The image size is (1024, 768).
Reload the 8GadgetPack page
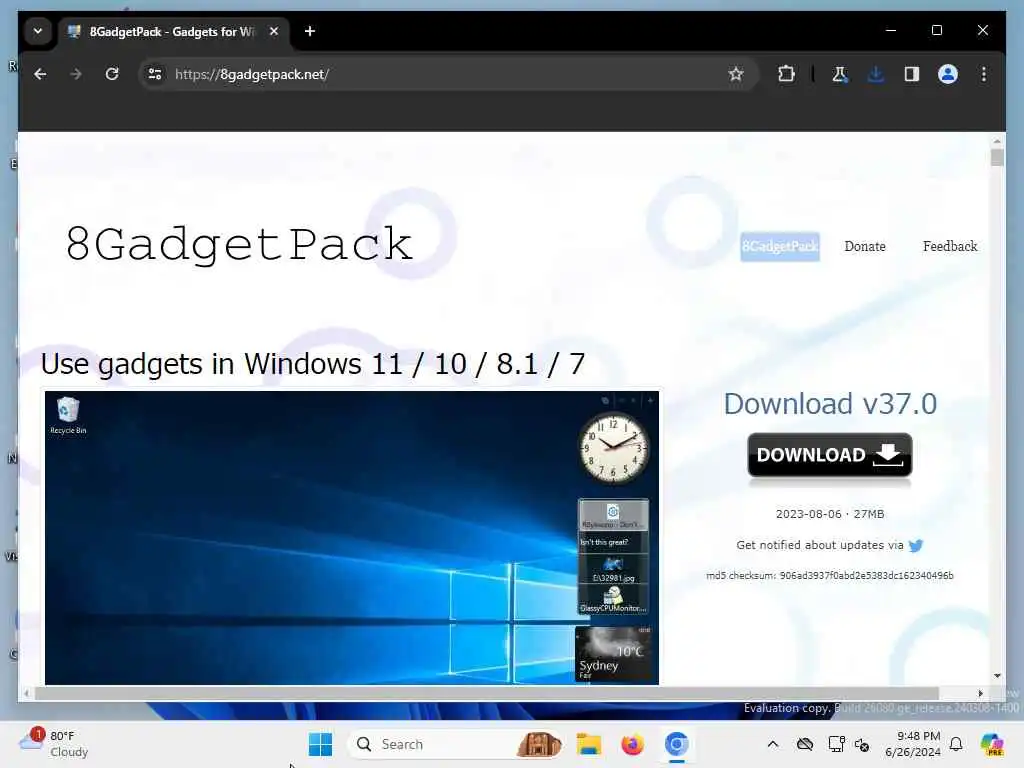point(112,74)
